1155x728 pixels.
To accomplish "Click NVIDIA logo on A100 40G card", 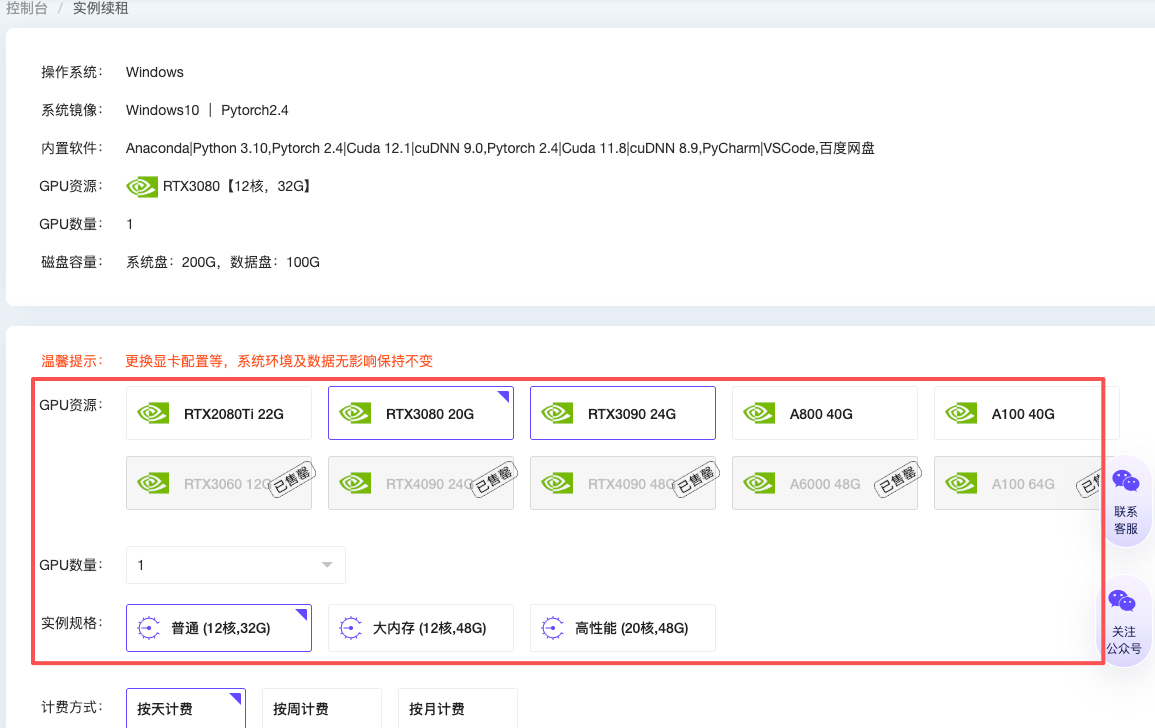I will [960, 413].
